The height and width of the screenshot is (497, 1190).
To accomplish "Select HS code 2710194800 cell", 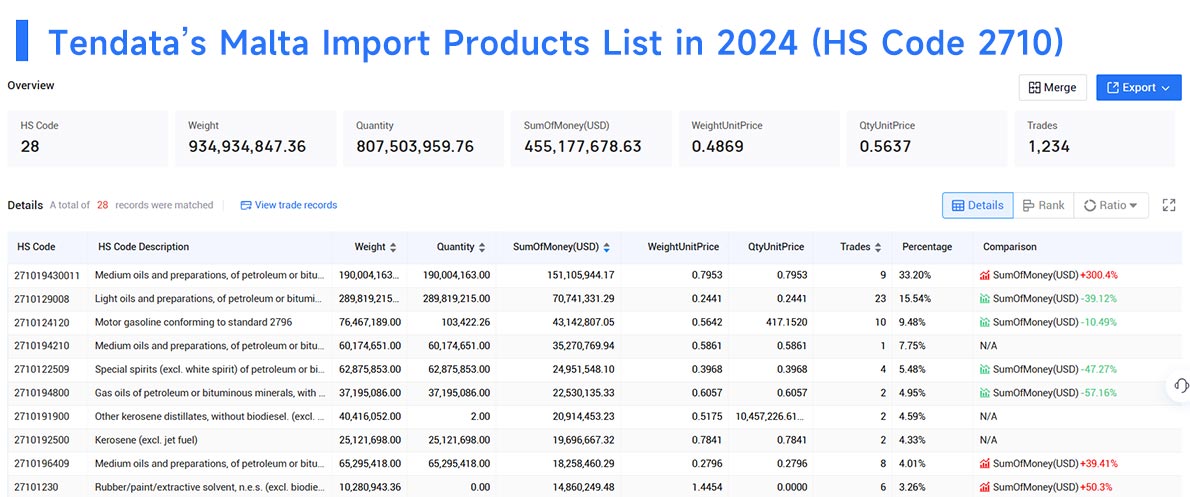I will (42, 392).
